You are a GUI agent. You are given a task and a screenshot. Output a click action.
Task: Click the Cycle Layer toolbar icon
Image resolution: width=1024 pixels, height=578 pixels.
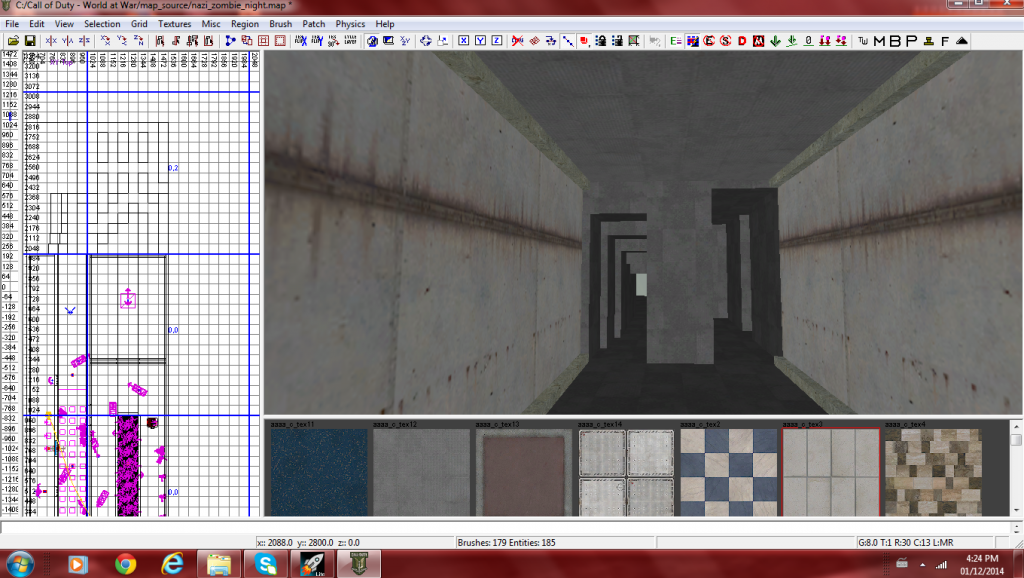(351, 40)
